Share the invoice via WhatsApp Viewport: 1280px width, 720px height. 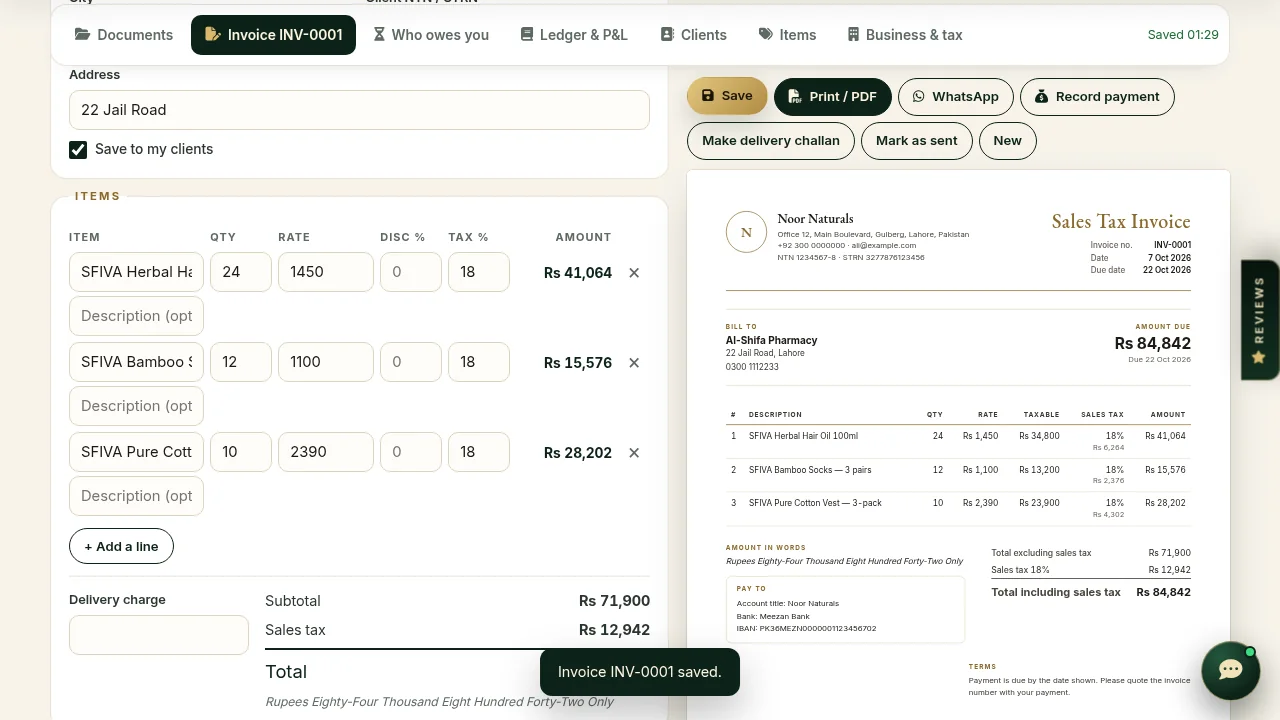[x=955, y=96]
